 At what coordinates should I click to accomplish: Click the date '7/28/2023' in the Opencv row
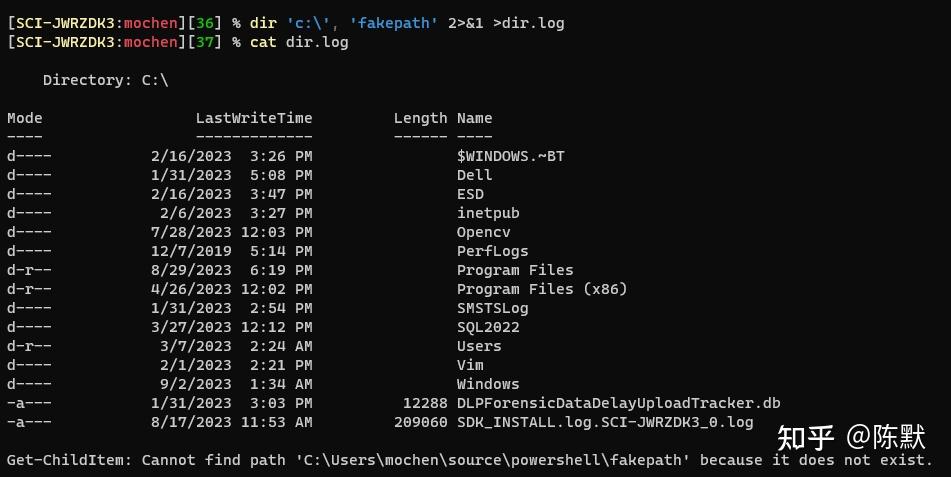pyautogui.click(x=191, y=232)
